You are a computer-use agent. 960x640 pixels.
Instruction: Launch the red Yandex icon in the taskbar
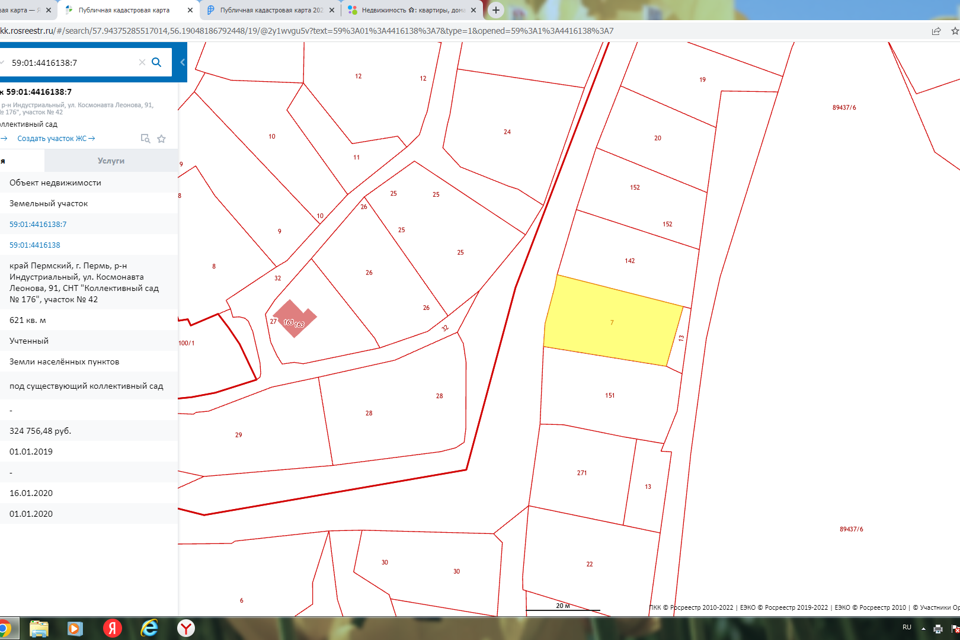112,628
